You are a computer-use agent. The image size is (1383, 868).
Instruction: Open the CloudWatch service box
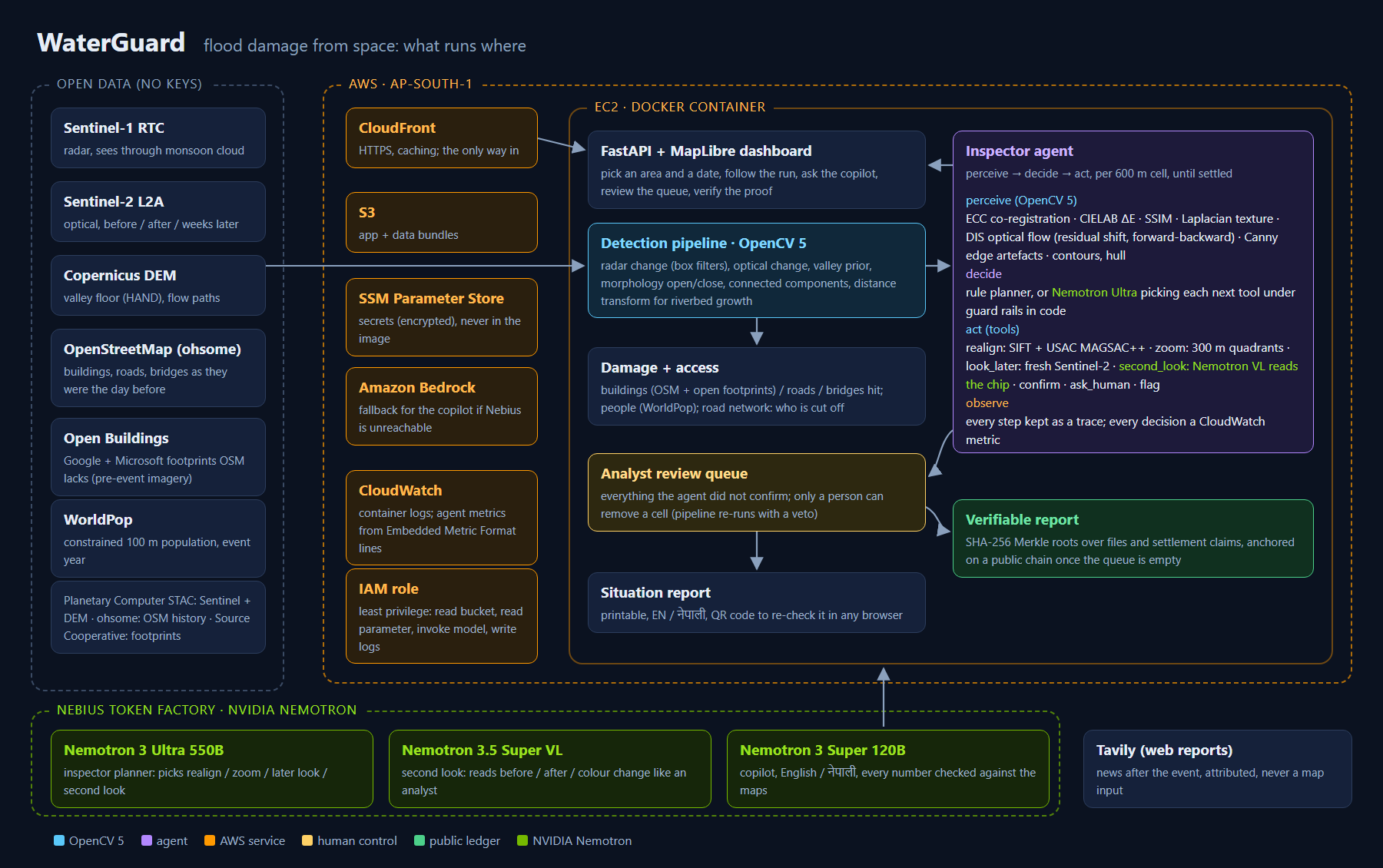(442, 518)
